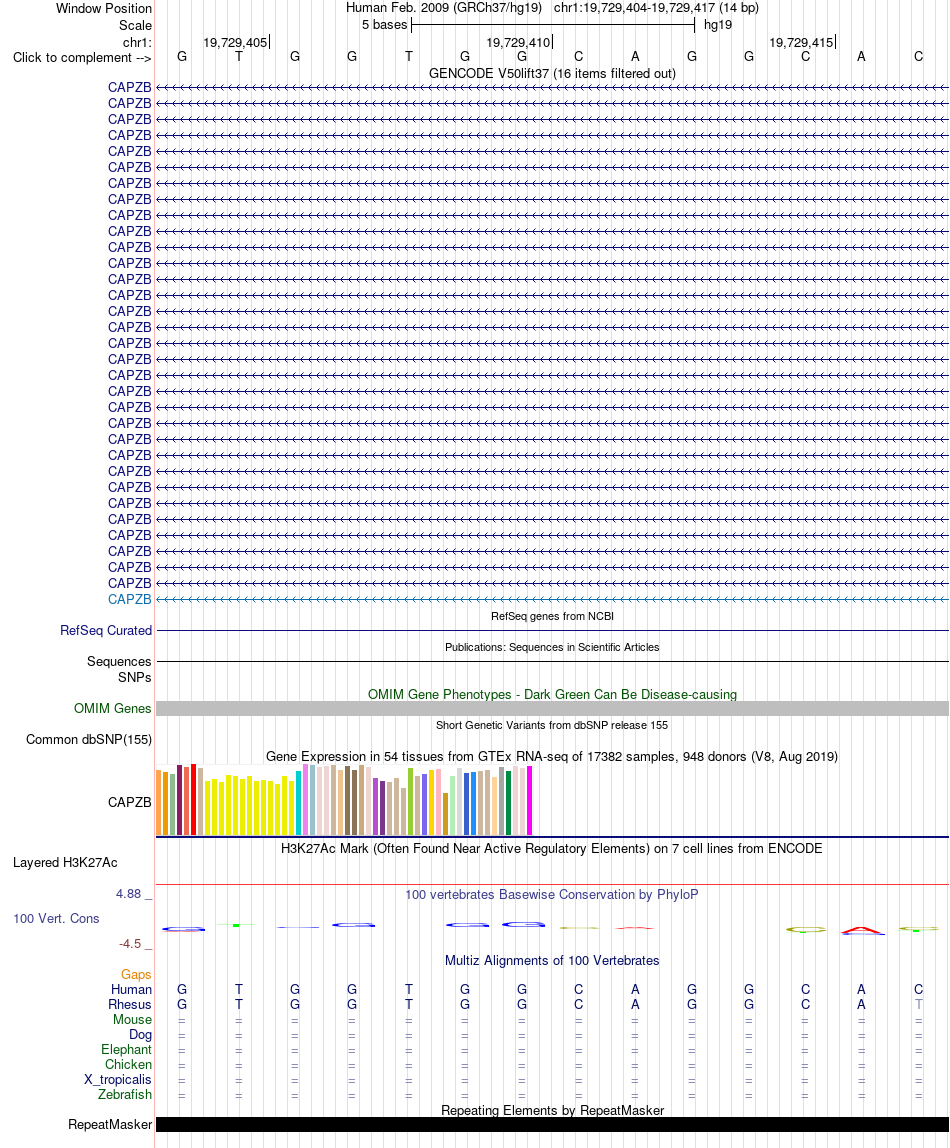The height and width of the screenshot is (1148, 950).
Task: Open the 'RefSeq genes from NCBI' track title
Action: (552, 616)
